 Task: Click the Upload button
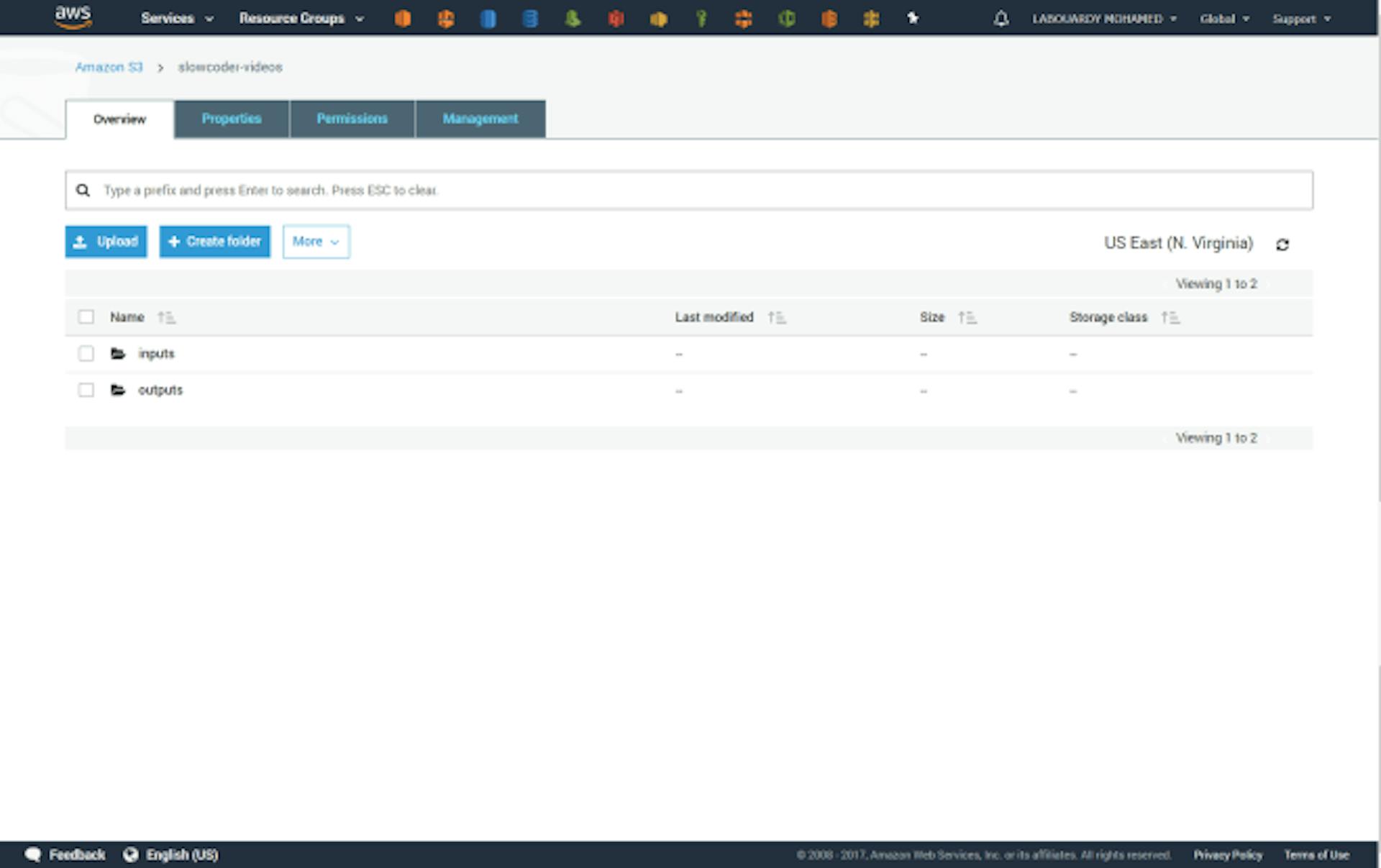pos(106,242)
